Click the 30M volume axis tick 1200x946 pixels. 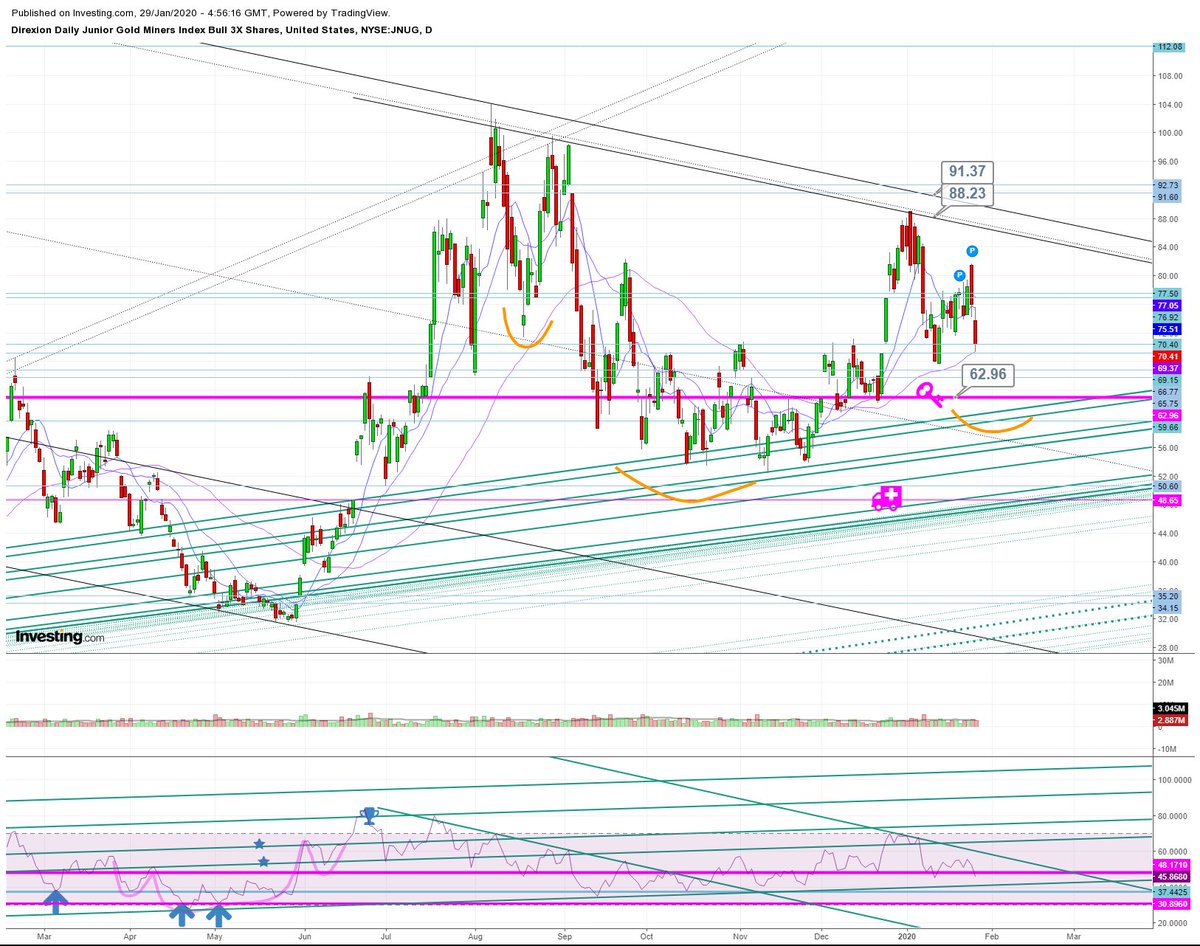tap(1164, 662)
